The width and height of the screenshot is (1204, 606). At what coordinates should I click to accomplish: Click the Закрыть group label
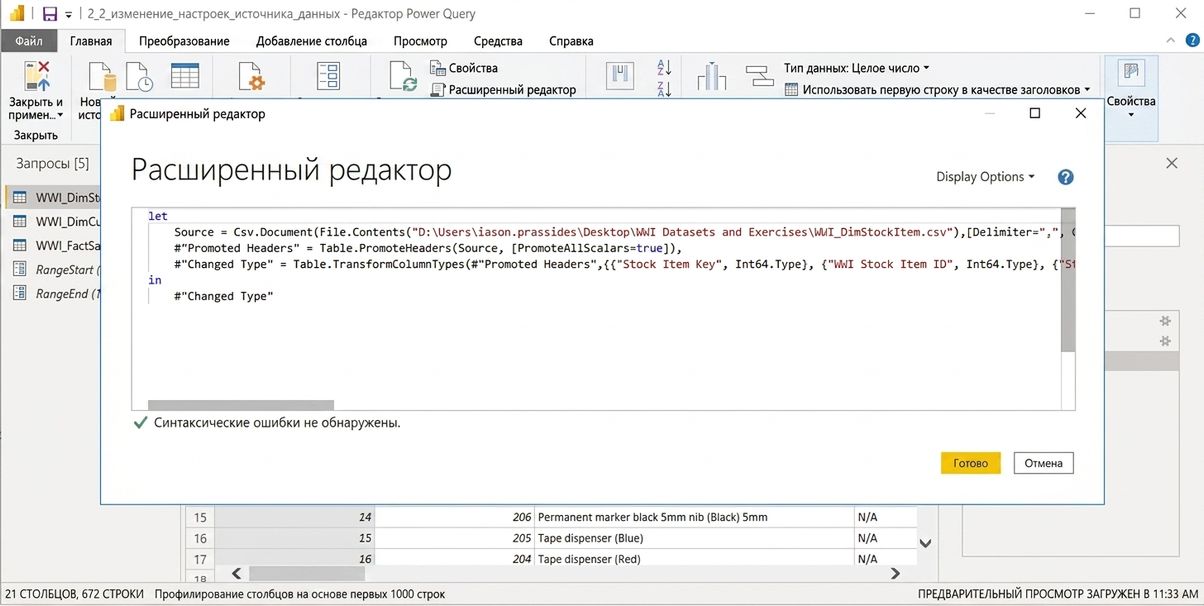pyautogui.click(x=36, y=135)
